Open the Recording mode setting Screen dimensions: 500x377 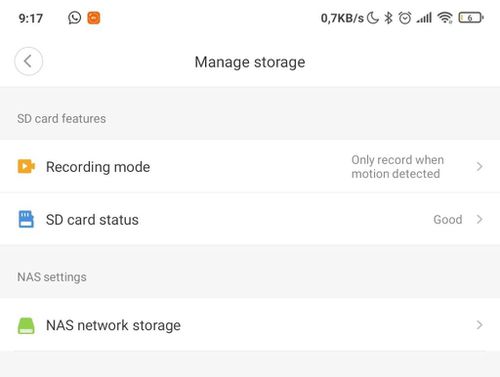250,166
